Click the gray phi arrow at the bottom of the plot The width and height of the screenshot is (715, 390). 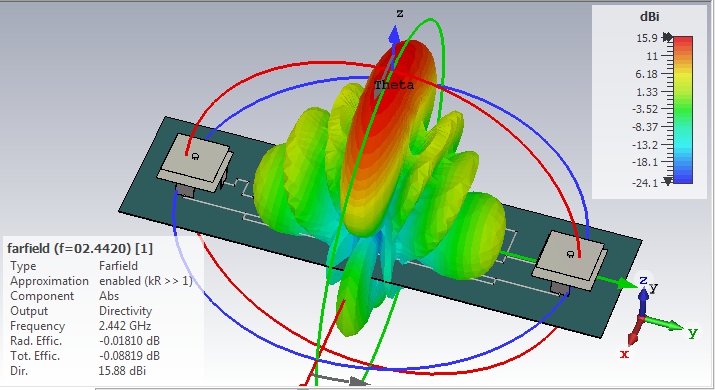(341, 380)
